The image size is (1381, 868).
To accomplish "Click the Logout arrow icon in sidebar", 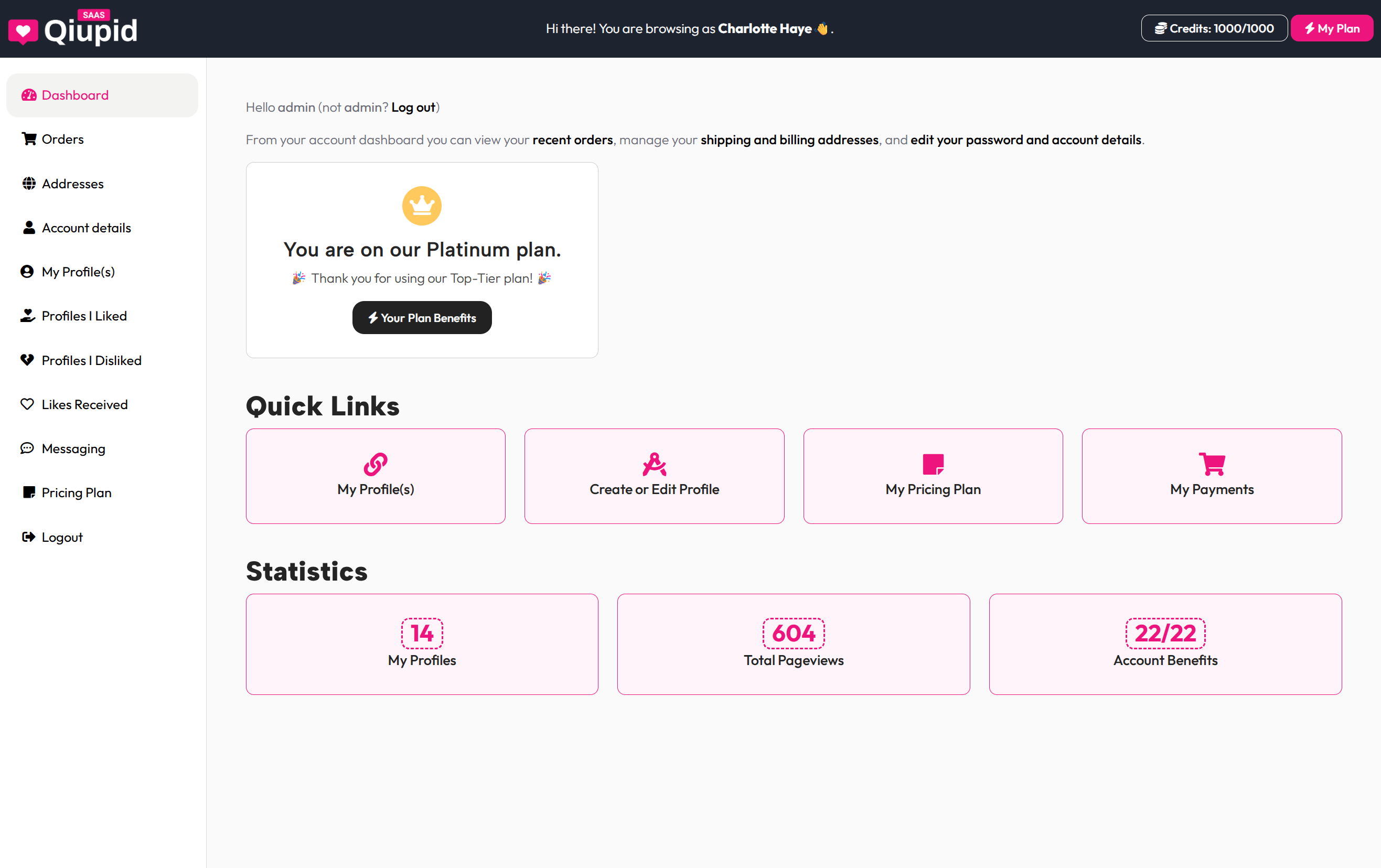I will point(28,537).
